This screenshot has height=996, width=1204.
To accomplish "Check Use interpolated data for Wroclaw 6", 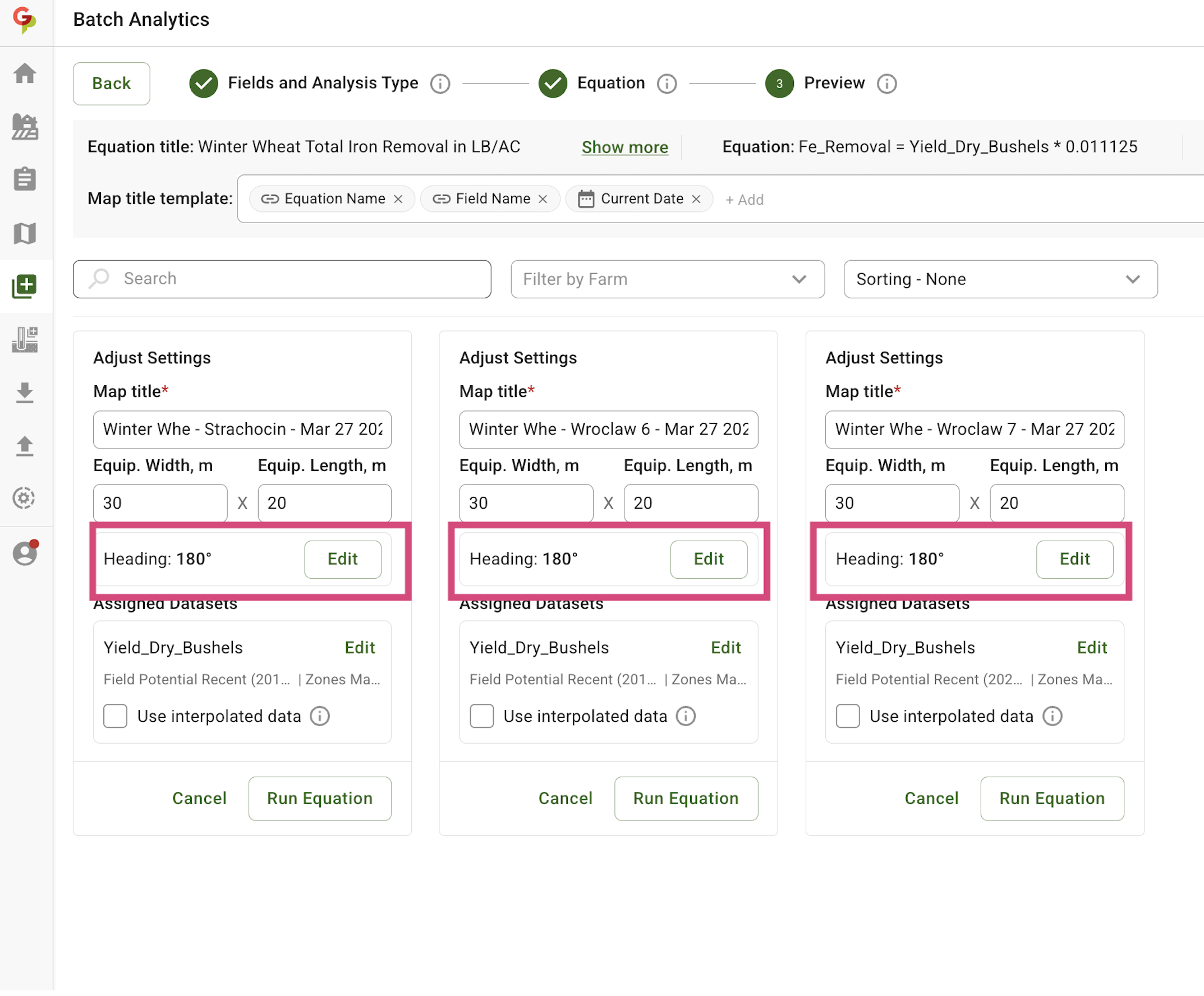I will pos(481,716).
